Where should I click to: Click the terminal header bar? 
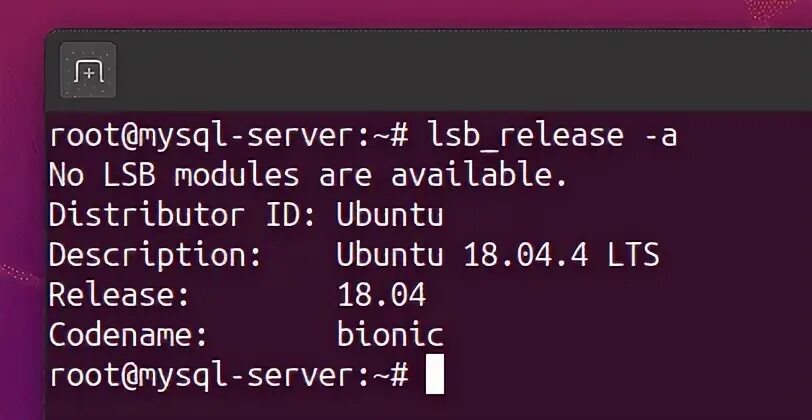[429, 70]
